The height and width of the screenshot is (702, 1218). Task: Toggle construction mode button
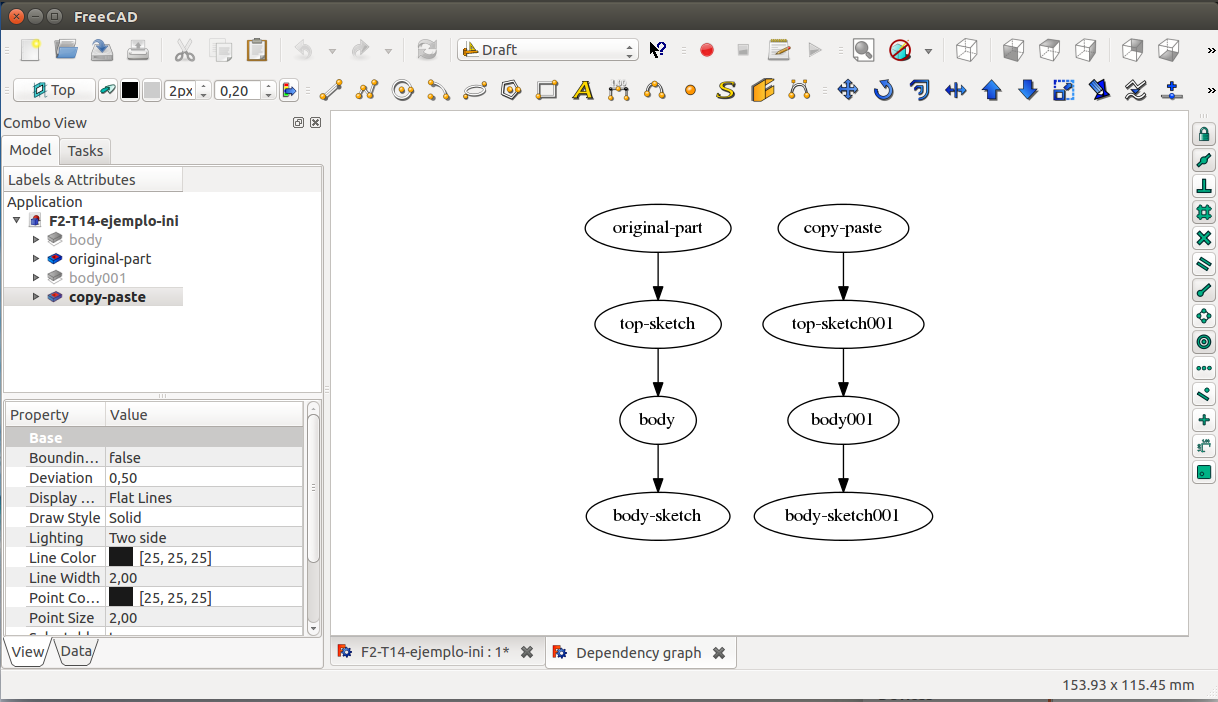coord(107,90)
